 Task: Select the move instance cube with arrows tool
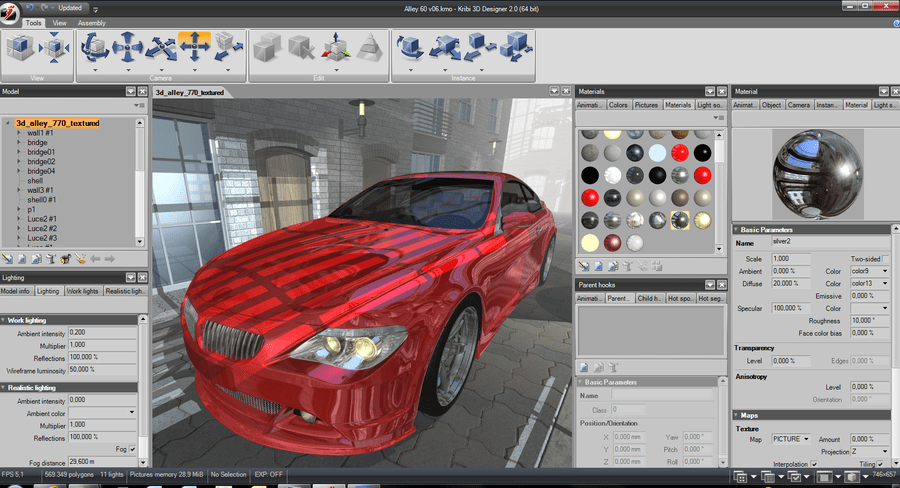(x=445, y=47)
